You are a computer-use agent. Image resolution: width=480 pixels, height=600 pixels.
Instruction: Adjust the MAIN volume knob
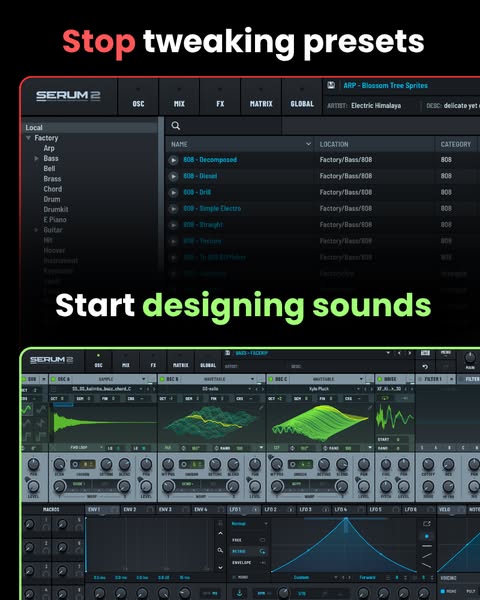(470, 358)
